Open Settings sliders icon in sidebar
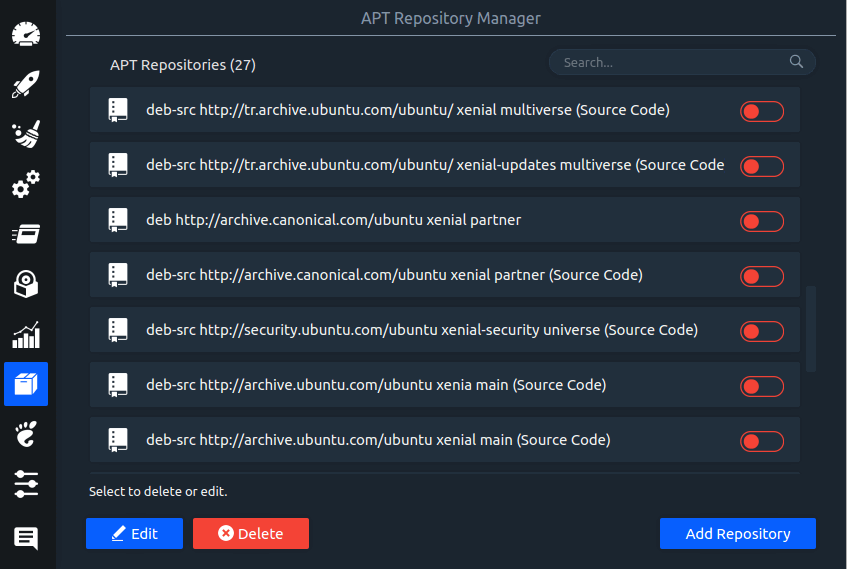The width and height of the screenshot is (847, 569). pyautogui.click(x=26, y=484)
